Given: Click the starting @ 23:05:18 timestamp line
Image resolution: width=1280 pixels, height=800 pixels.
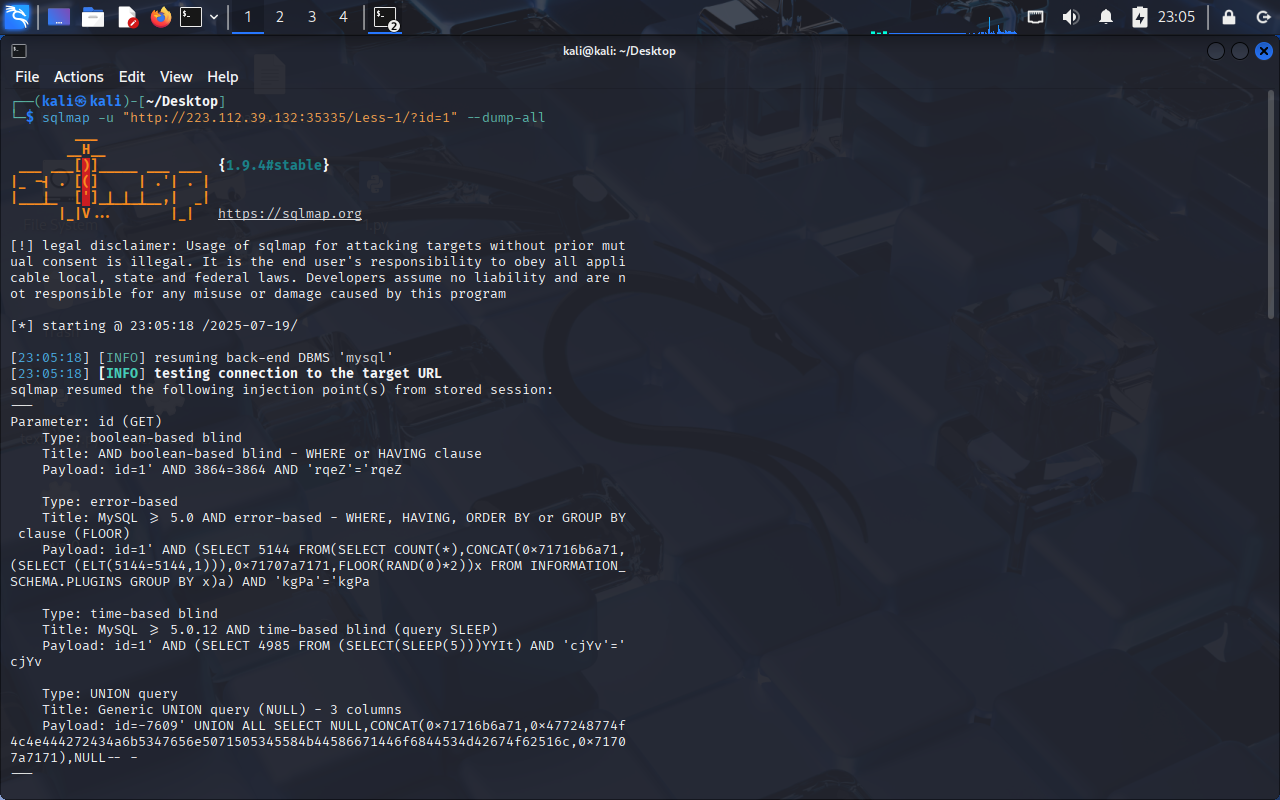Looking at the screenshot, I should (x=154, y=326).
